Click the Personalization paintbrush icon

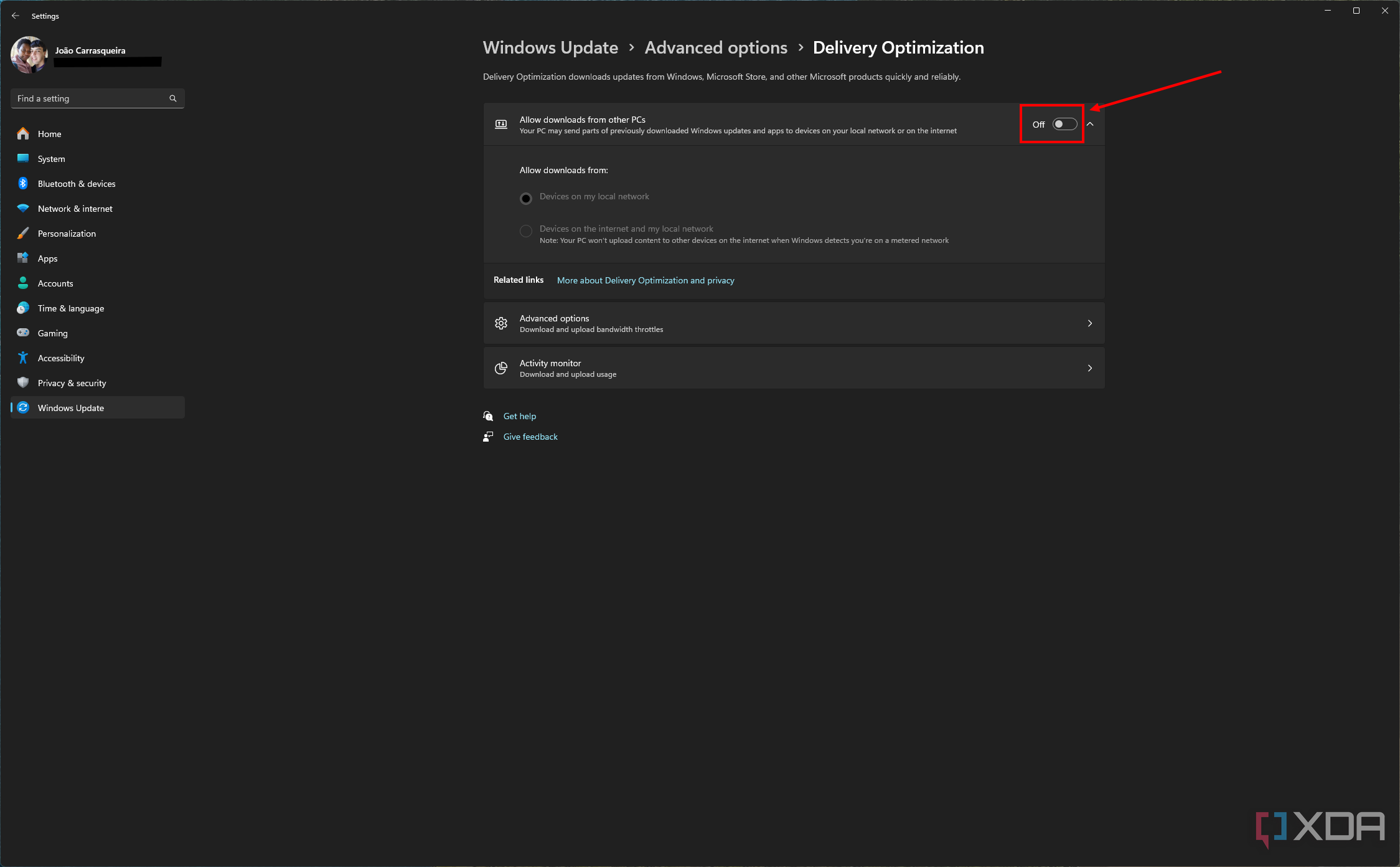23,234
